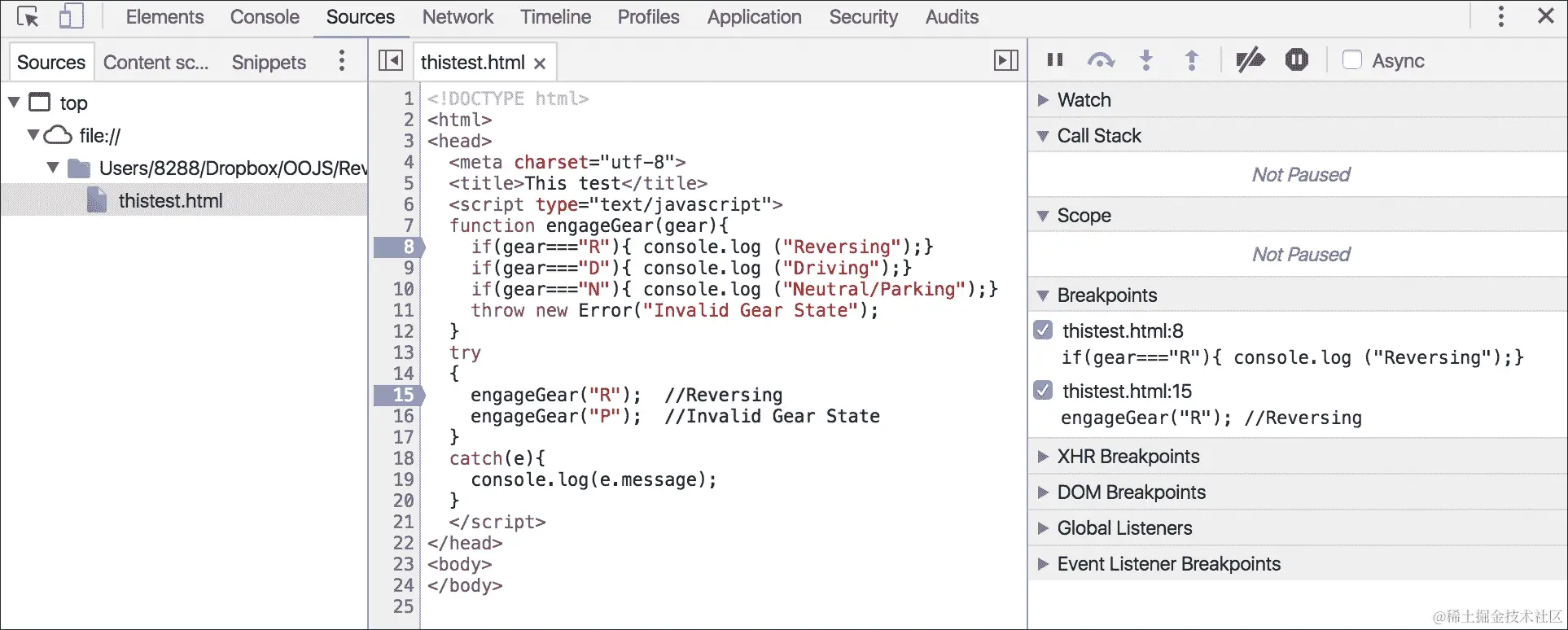This screenshot has height=630, width=1568.
Task: Jump to breakpoint code 'if(gear==="R")' in sidebar
Action: point(1292,357)
